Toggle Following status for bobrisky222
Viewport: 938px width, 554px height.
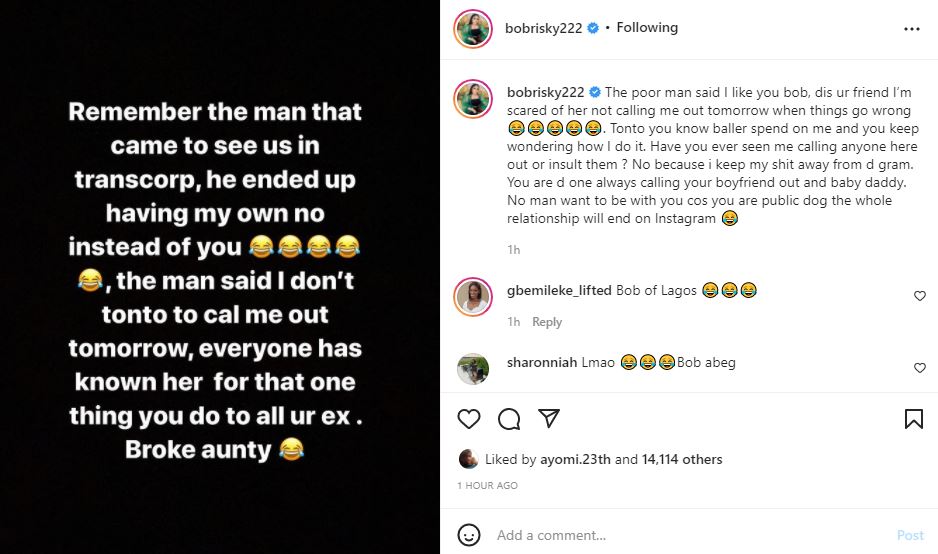click(647, 28)
